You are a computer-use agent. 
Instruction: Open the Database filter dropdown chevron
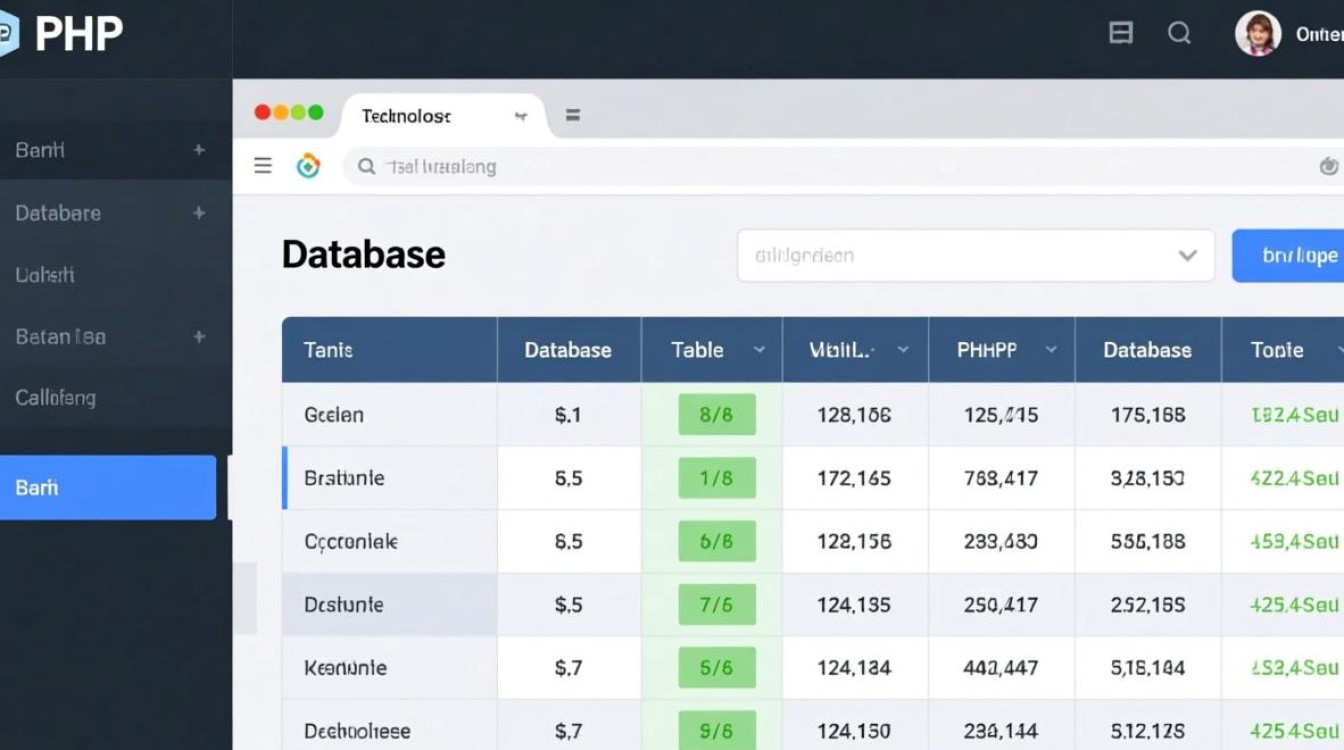pyautogui.click(x=1187, y=255)
